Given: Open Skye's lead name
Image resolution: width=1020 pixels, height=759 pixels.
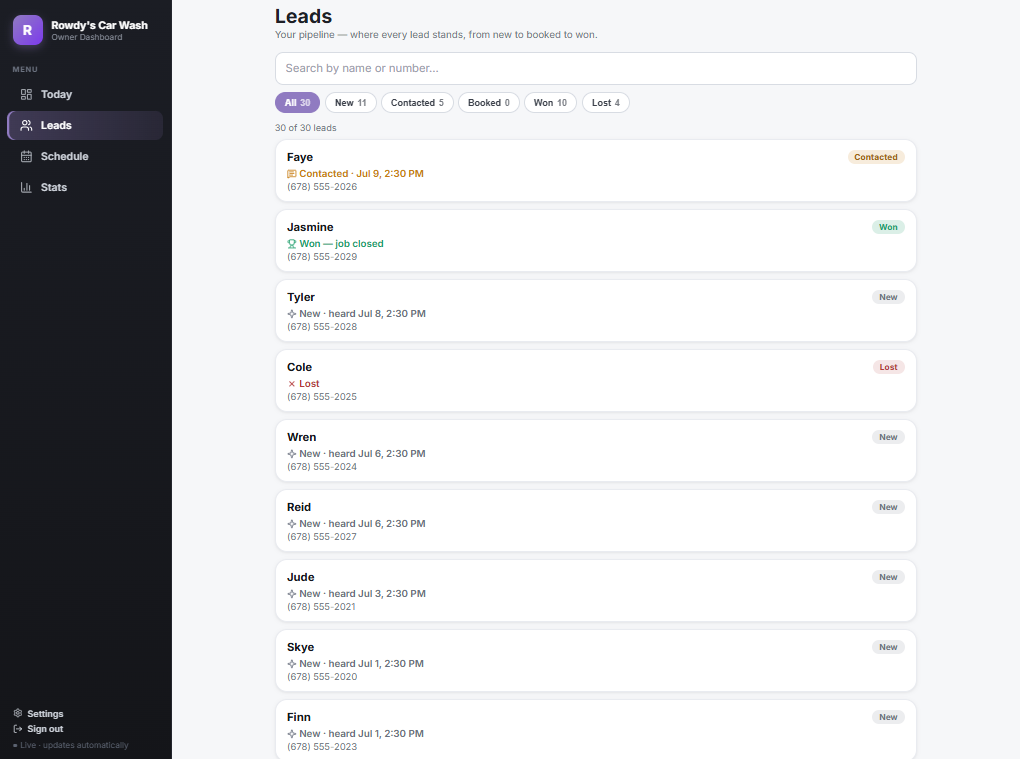Looking at the screenshot, I should pos(300,647).
